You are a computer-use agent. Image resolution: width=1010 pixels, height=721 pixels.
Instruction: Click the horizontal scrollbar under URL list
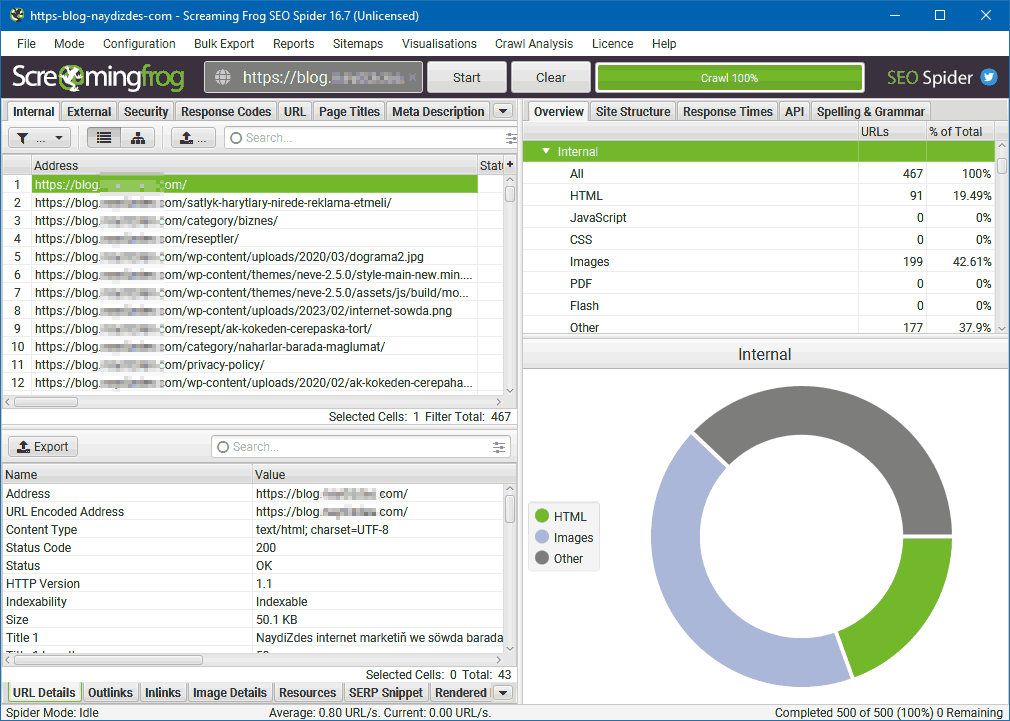(x=46, y=402)
